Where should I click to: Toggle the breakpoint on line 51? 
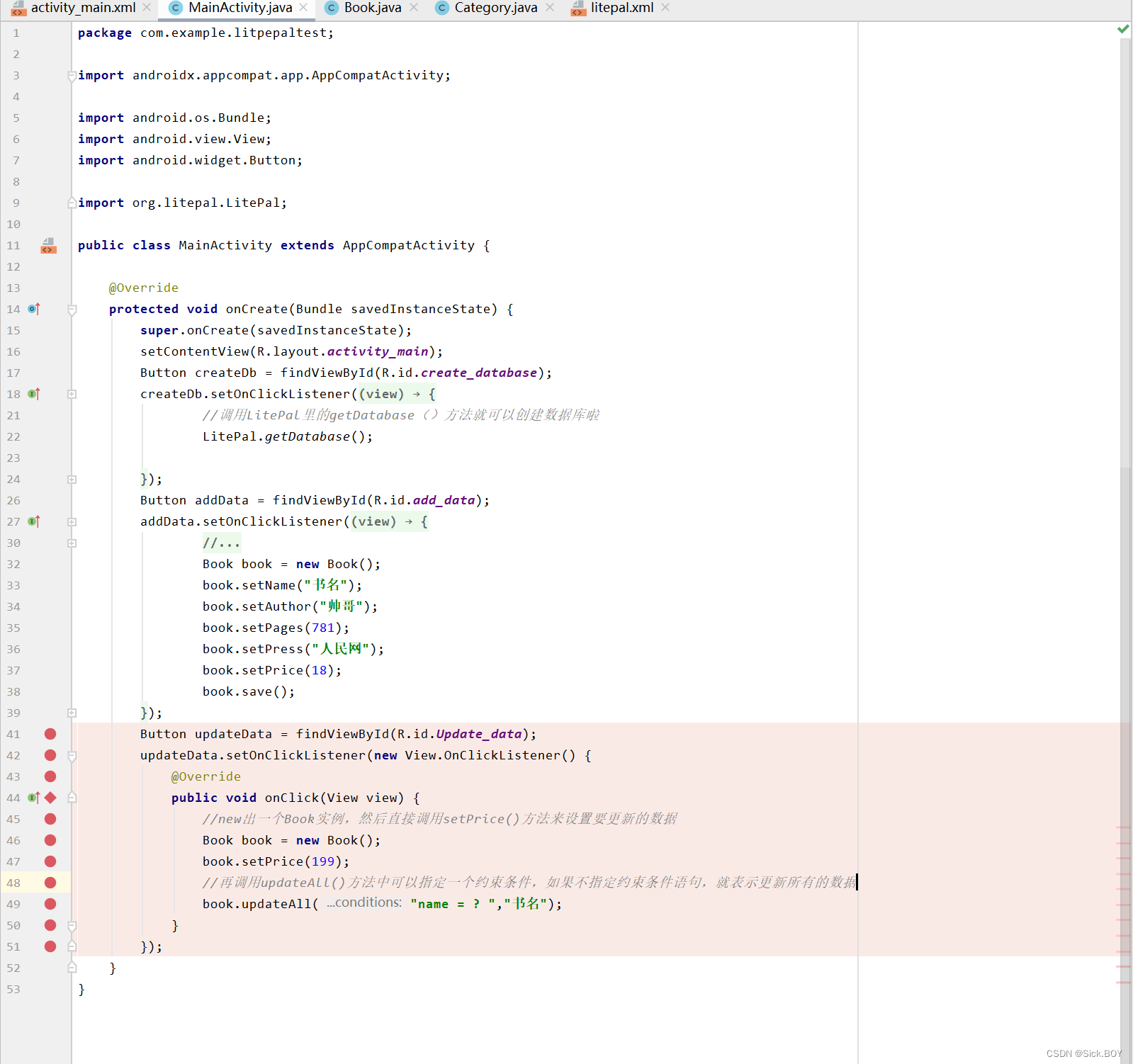(x=50, y=946)
